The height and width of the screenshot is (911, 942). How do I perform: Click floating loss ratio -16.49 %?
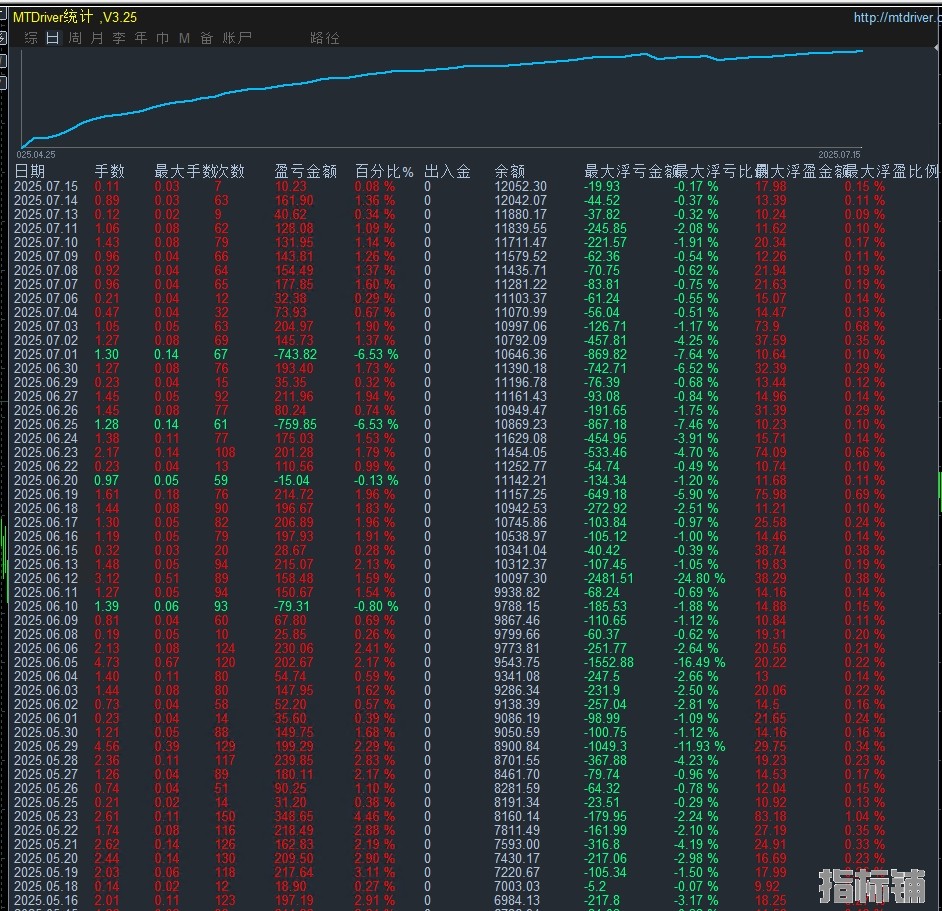coord(699,663)
